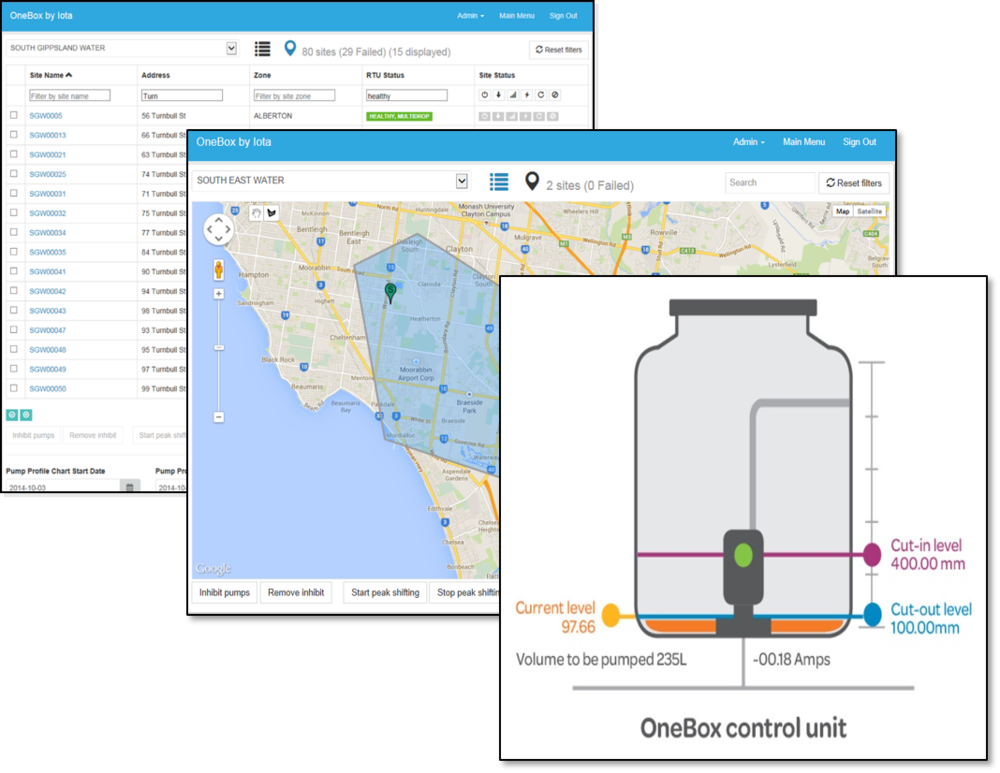Tick the checkbox for site SGW0005
The image size is (1000, 773).
point(14,116)
